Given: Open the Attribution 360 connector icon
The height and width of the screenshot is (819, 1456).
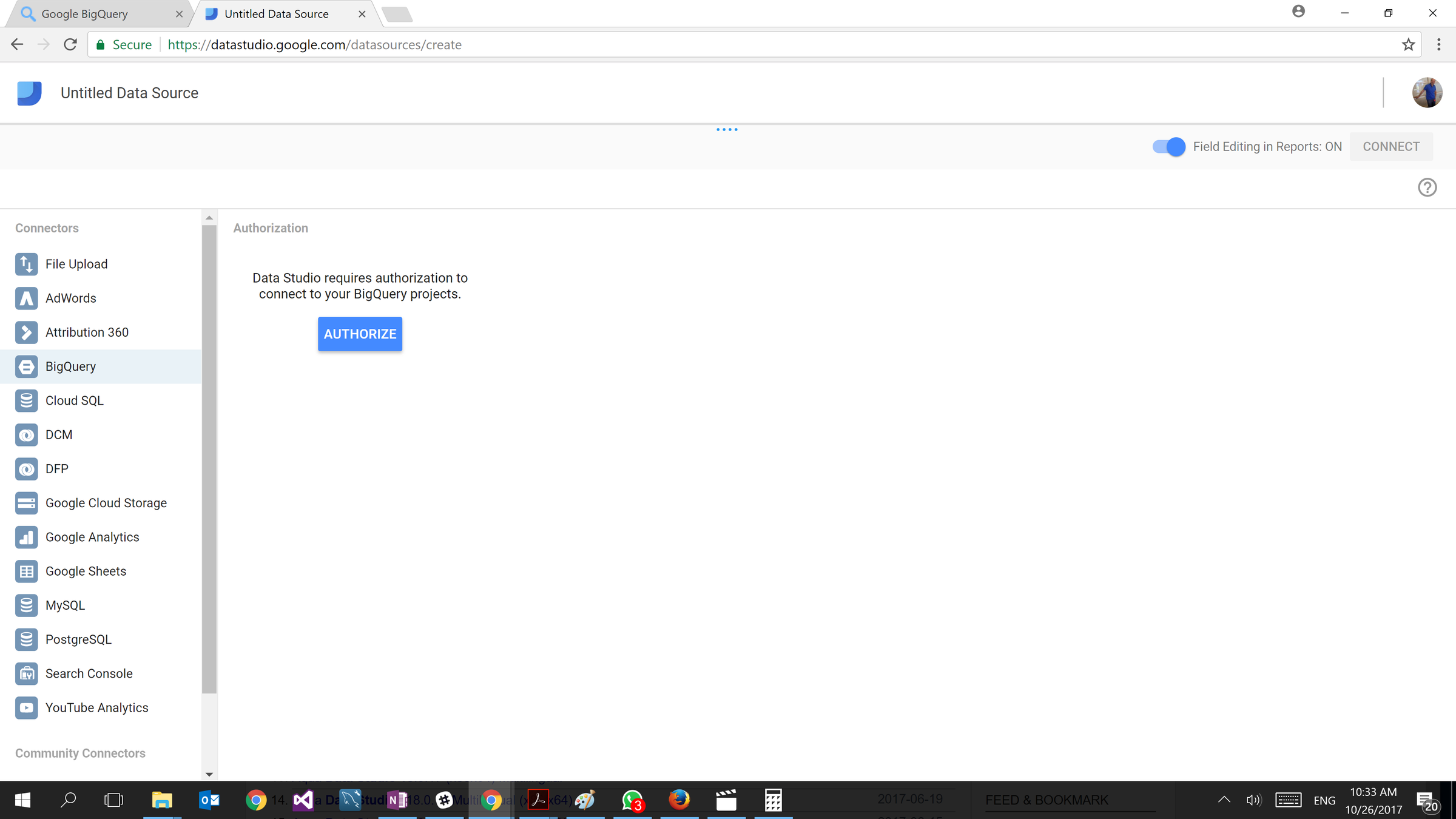Looking at the screenshot, I should pyautogui.click(x=26, y=332).
